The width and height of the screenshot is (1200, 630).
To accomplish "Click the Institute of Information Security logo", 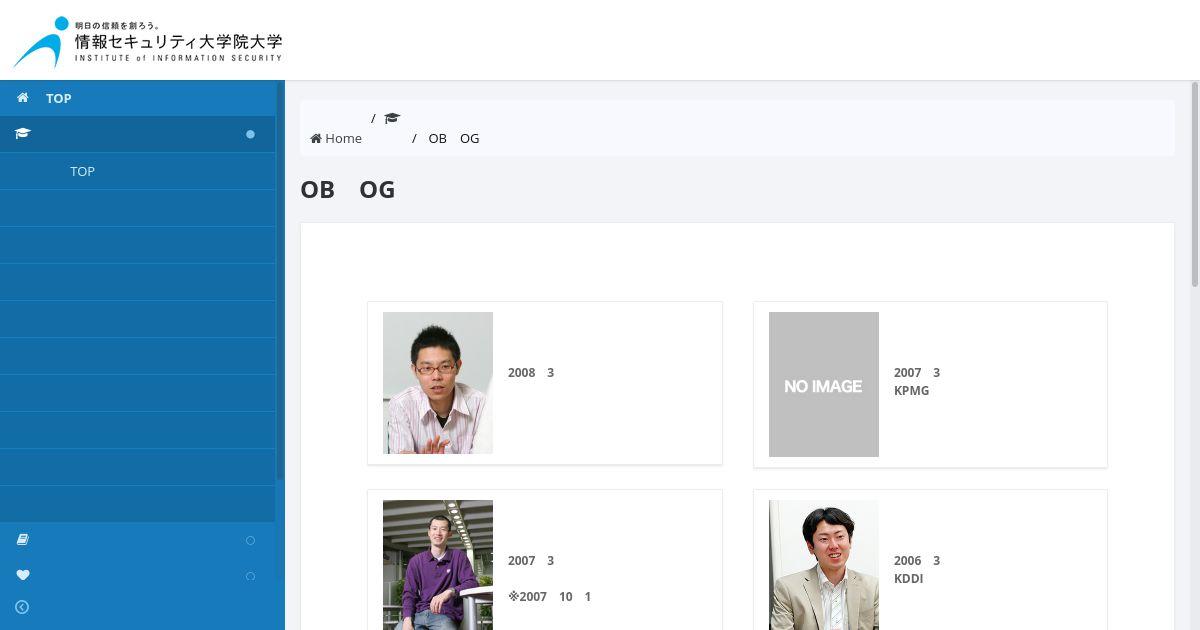I will (148, 42).
